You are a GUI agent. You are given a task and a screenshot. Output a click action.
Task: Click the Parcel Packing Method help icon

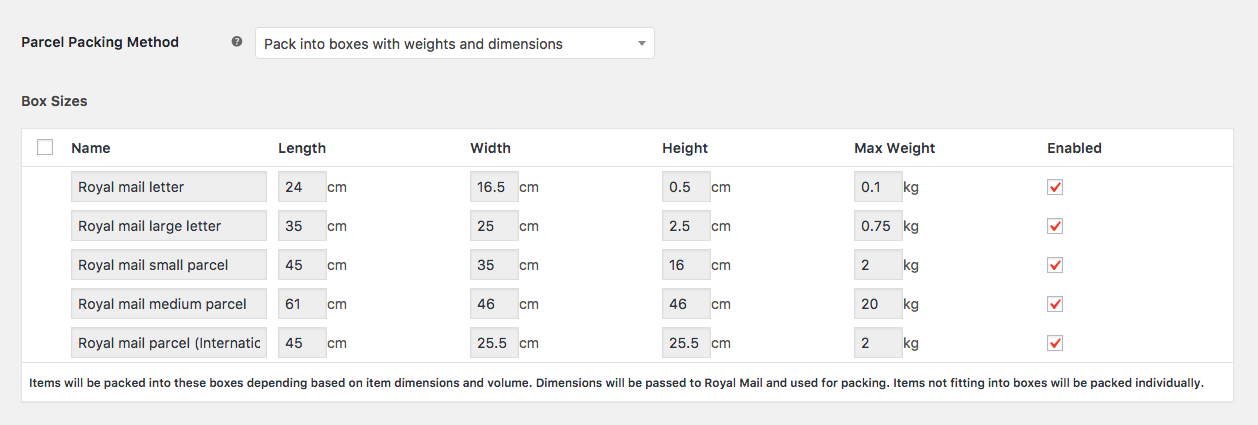pos(237,42)
